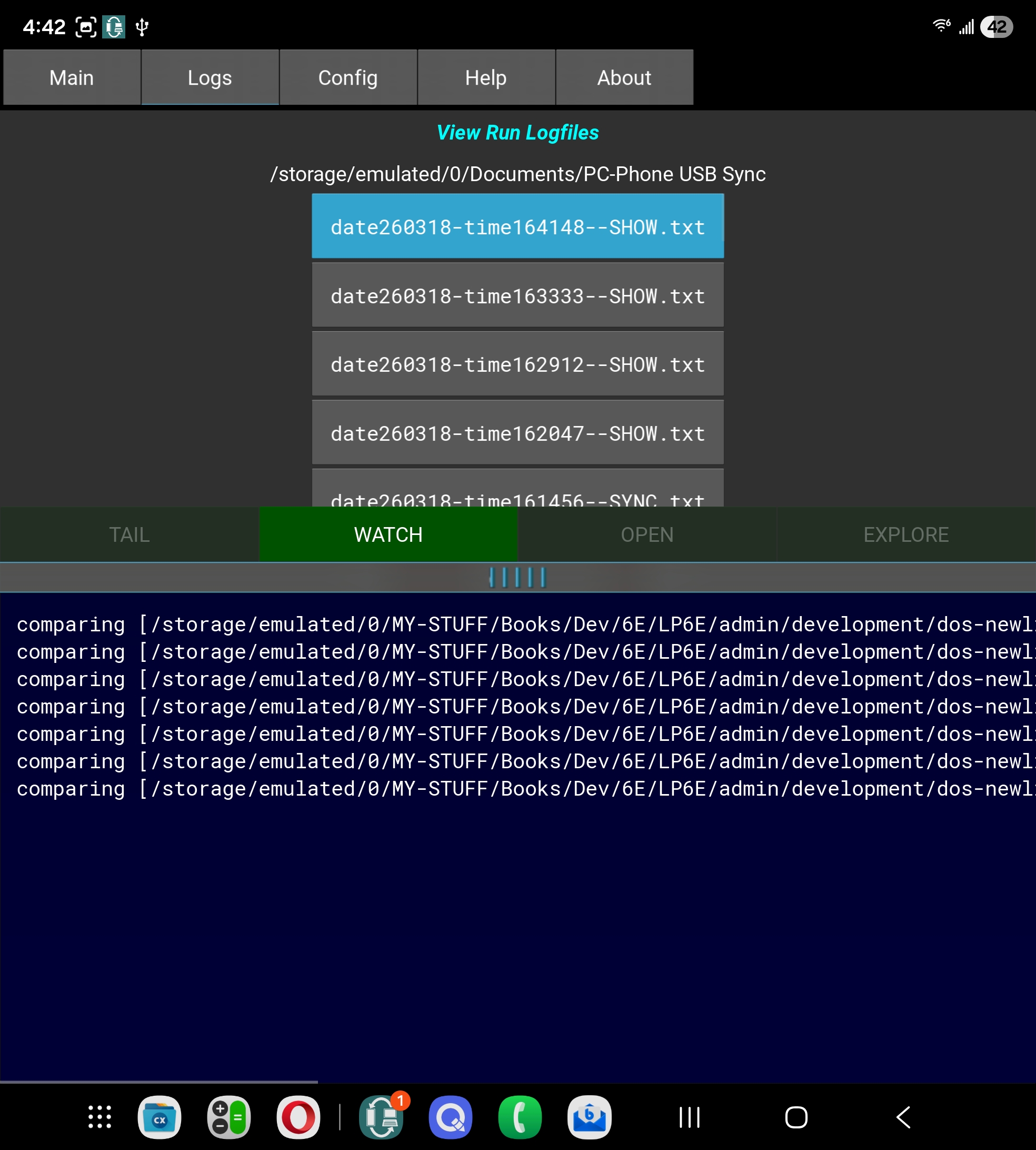The width and height of the screenshot is (1036, 1150).
Task: Open the blue mail app icon
Action: coord(589,1117)
